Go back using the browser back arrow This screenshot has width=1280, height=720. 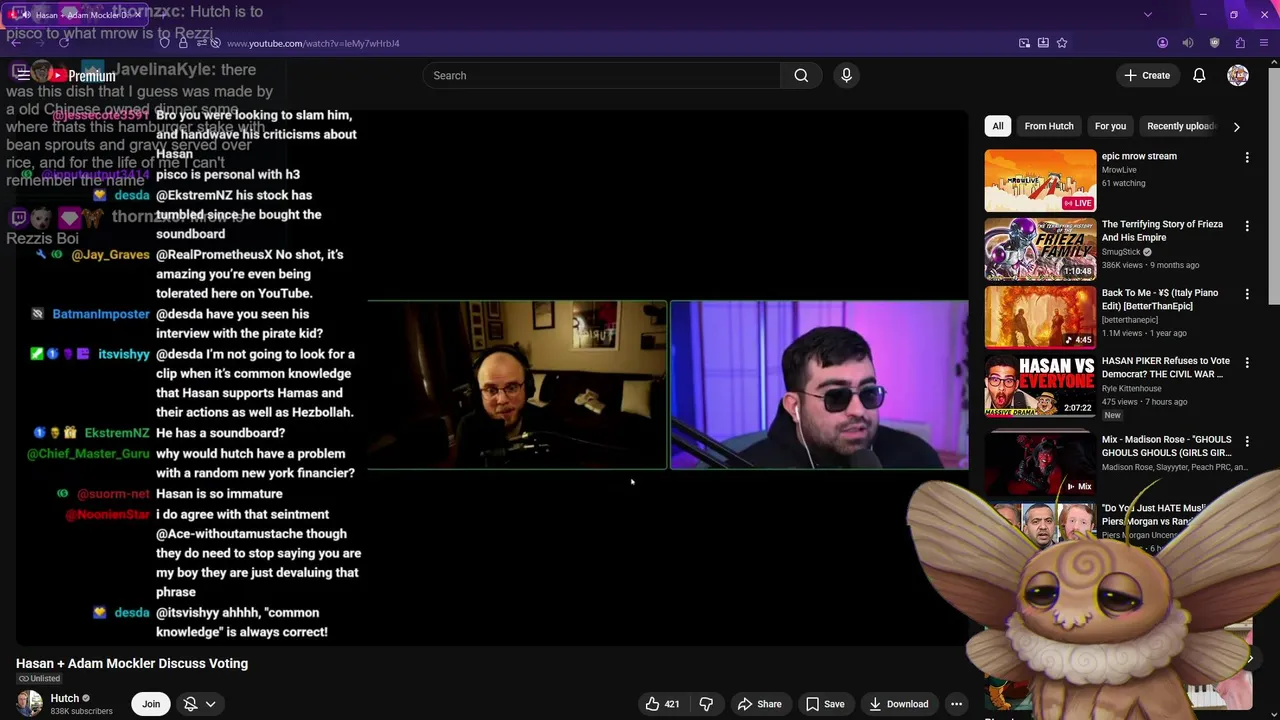(14, 43)
